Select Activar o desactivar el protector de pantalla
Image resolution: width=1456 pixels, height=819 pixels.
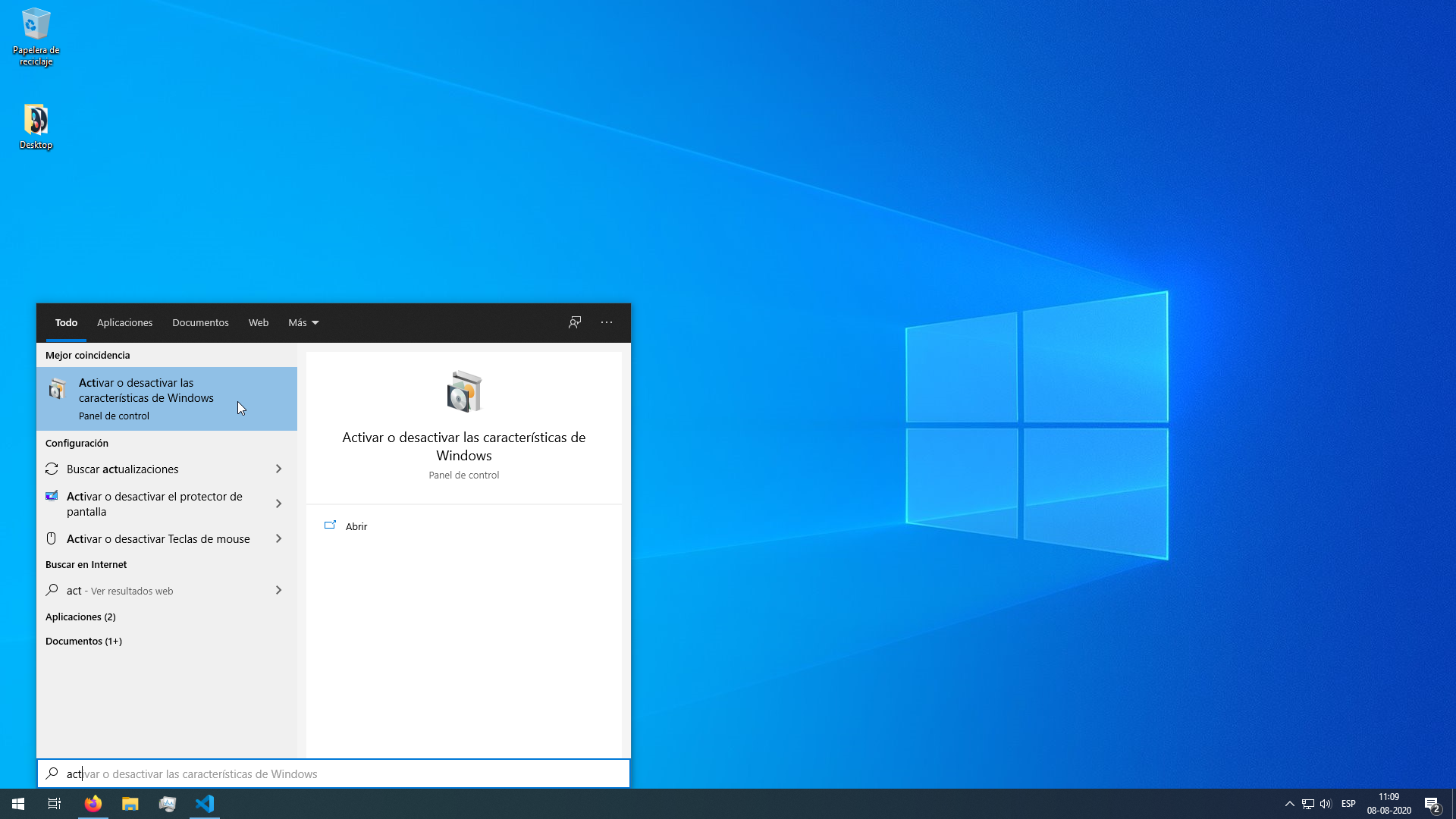[167, 504]
